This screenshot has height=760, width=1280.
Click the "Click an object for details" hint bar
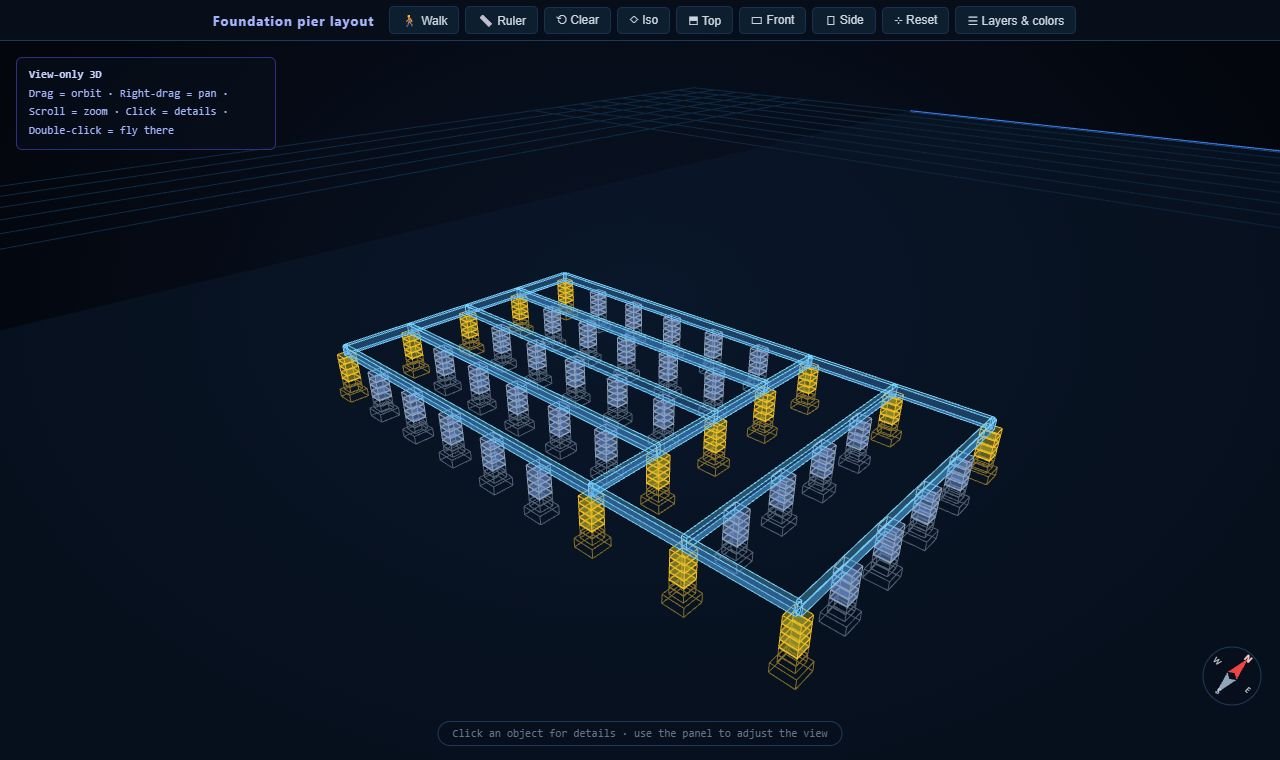click(640, 733)
